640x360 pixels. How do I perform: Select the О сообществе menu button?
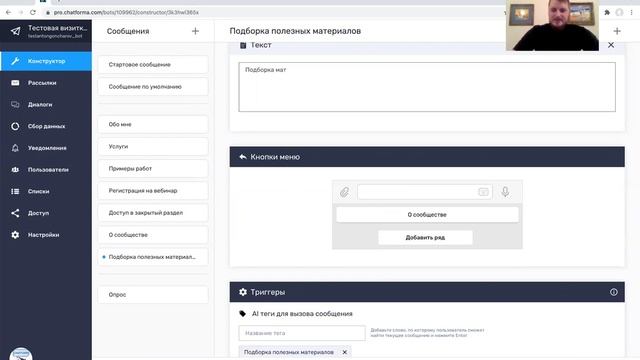pyautogui.click(x=427, y=215)
